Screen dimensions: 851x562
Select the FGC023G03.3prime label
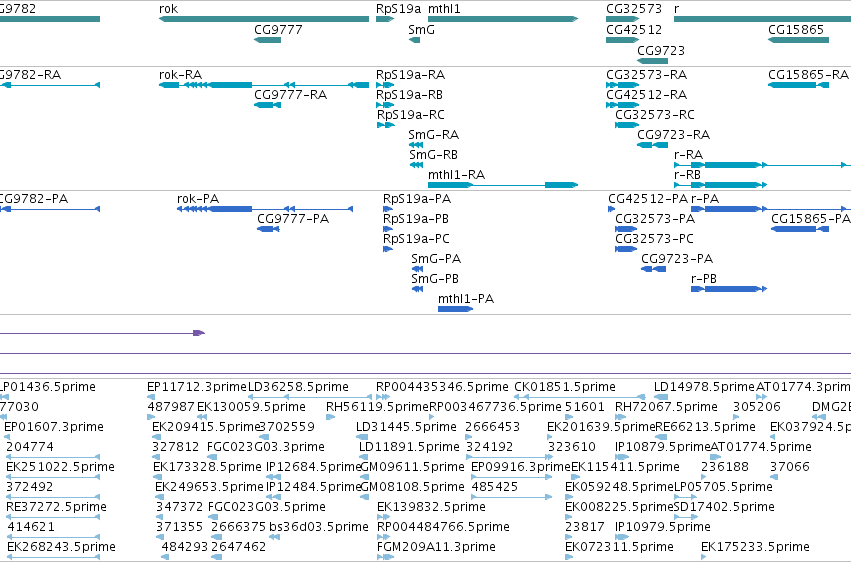click(x=265, y=448)
